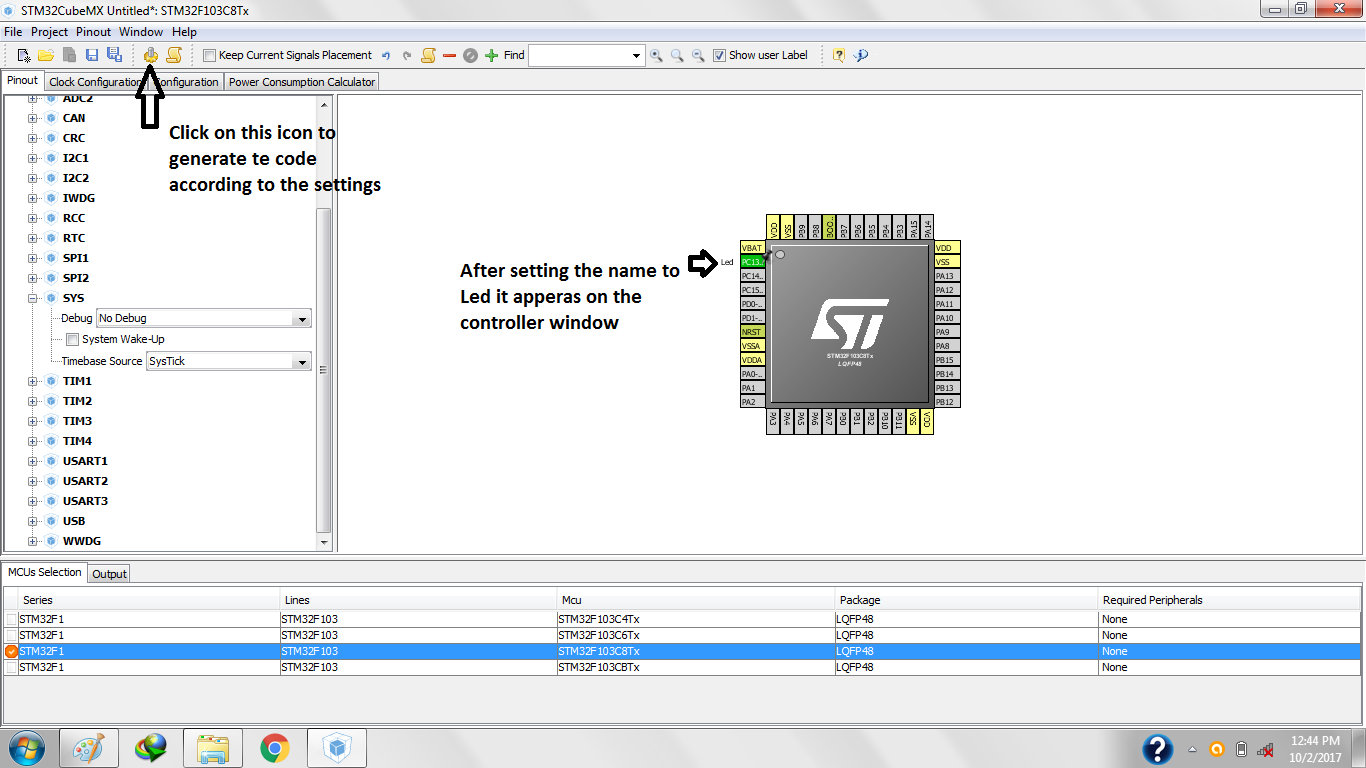
Task: Select pin PA9 on the chip
Action: pos(947,332)
